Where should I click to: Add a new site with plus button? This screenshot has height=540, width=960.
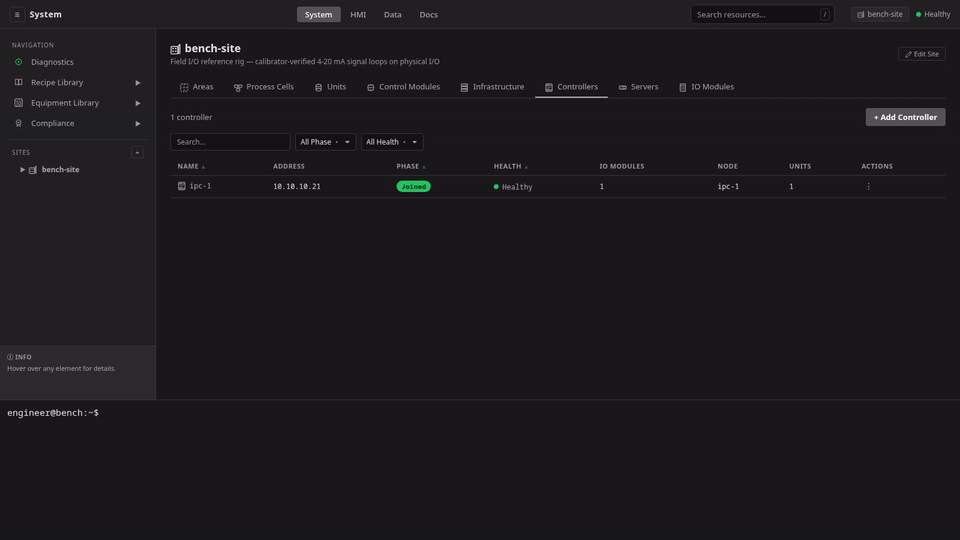[x=137, y=152]
